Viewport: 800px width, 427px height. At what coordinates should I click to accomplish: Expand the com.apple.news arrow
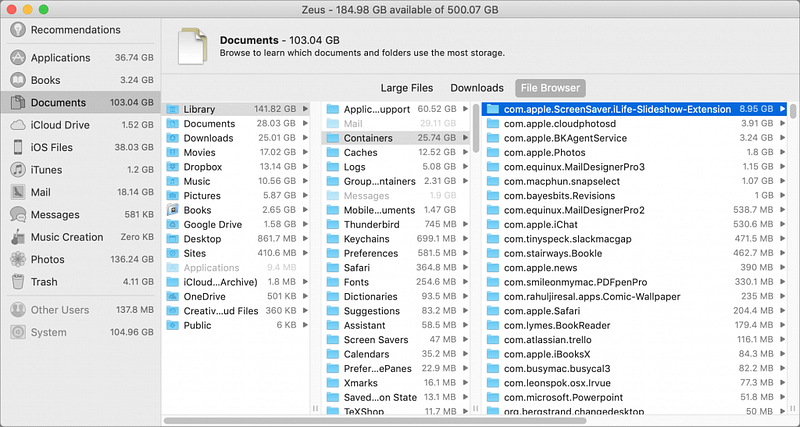coord(783,268)
